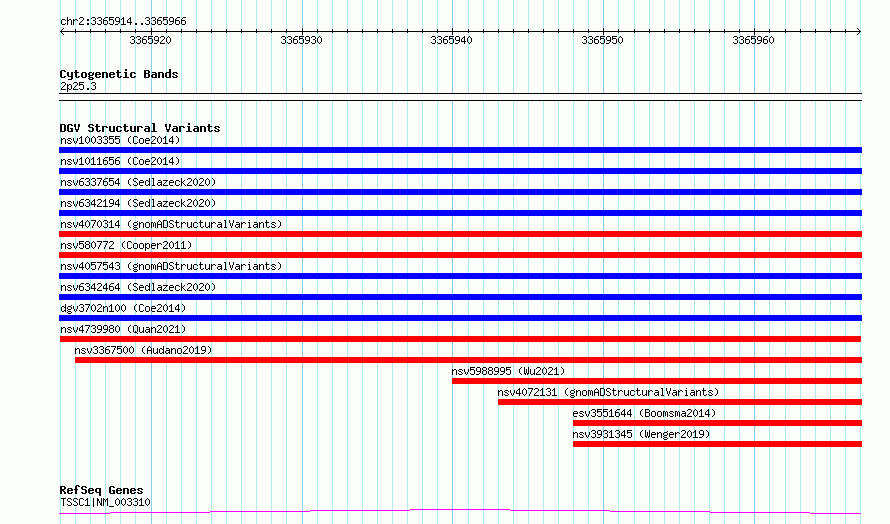The height and width of the screenshot is (524, 890).
Task: Click the nsv1003355 (Coe2014) variant label
Action: pos(120,140)
